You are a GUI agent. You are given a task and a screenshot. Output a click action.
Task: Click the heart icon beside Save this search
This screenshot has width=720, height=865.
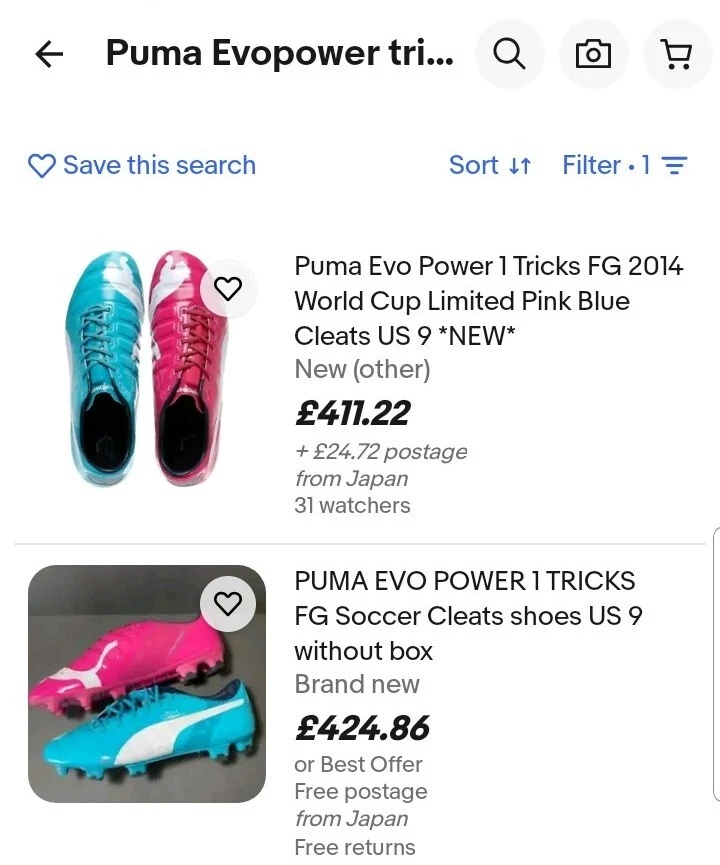[42, 166]
